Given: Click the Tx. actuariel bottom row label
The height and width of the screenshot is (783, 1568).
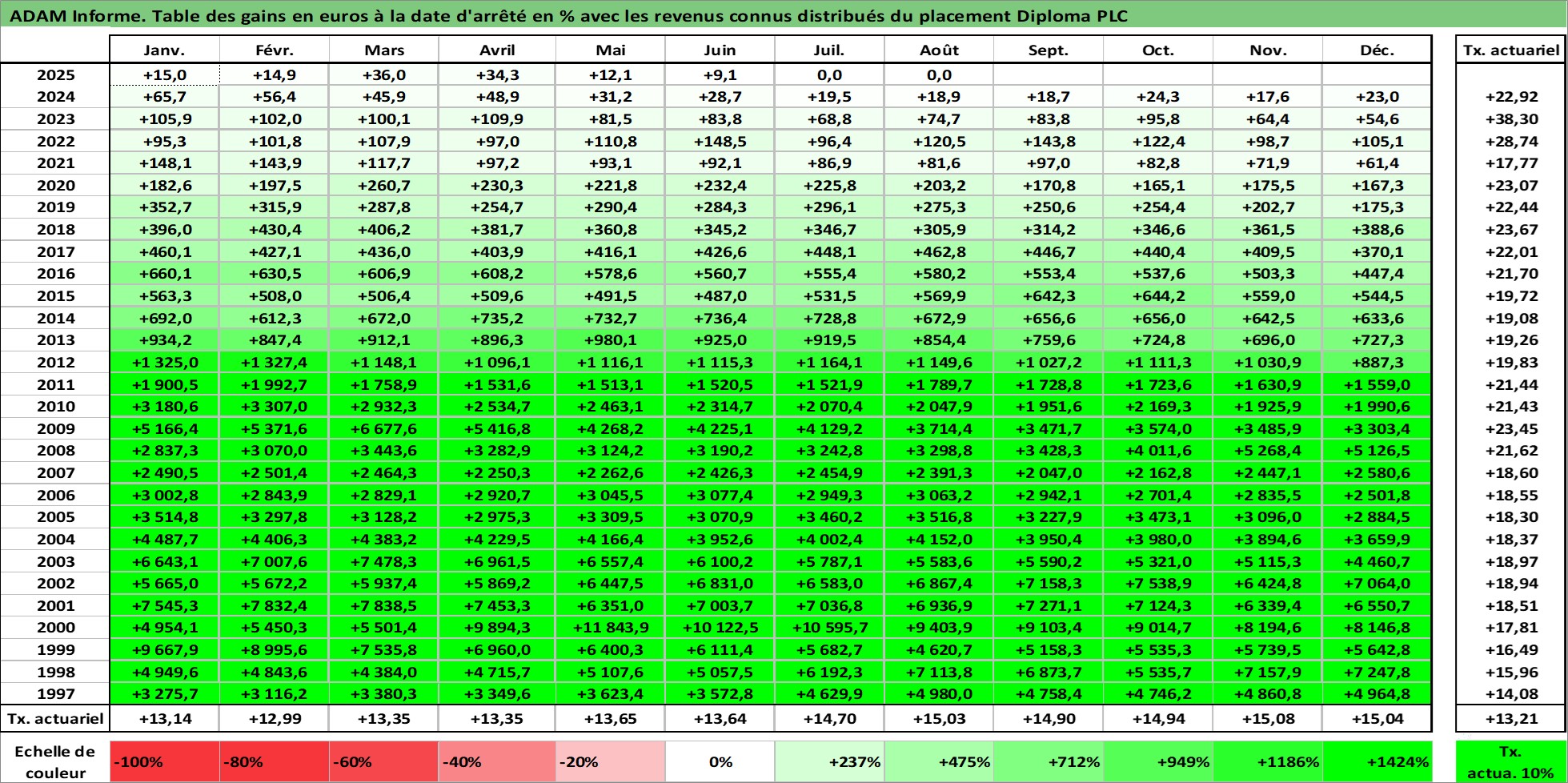Looking at the screenshot, I should (55, 719).
